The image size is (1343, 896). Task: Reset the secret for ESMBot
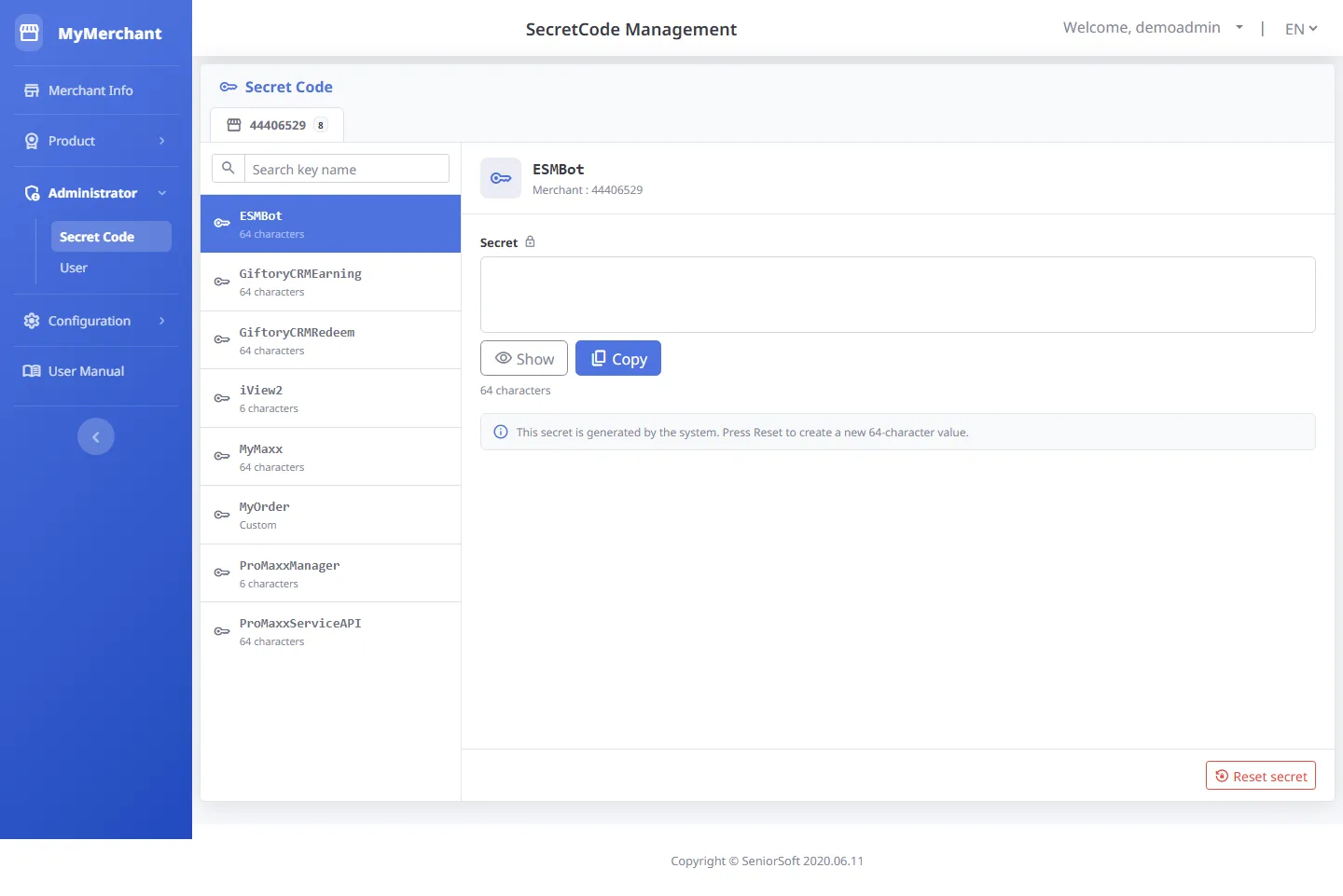1261,776
